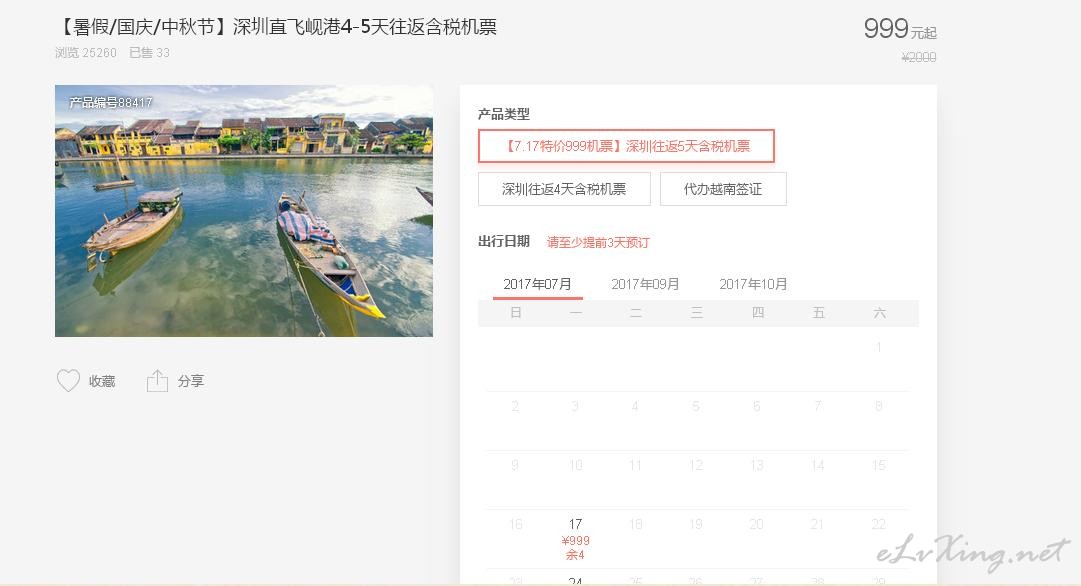Click the 日 weekday column header
Screen dimensions: 1081x586
(x=516, y=313)
